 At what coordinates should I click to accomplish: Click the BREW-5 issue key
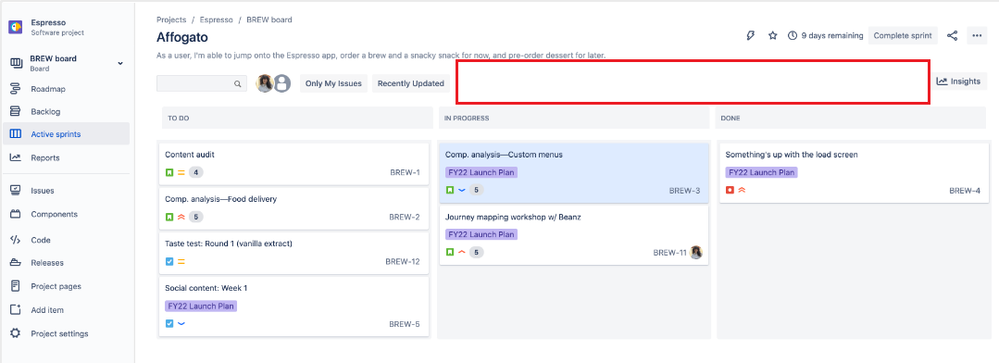tap(405, 324)
